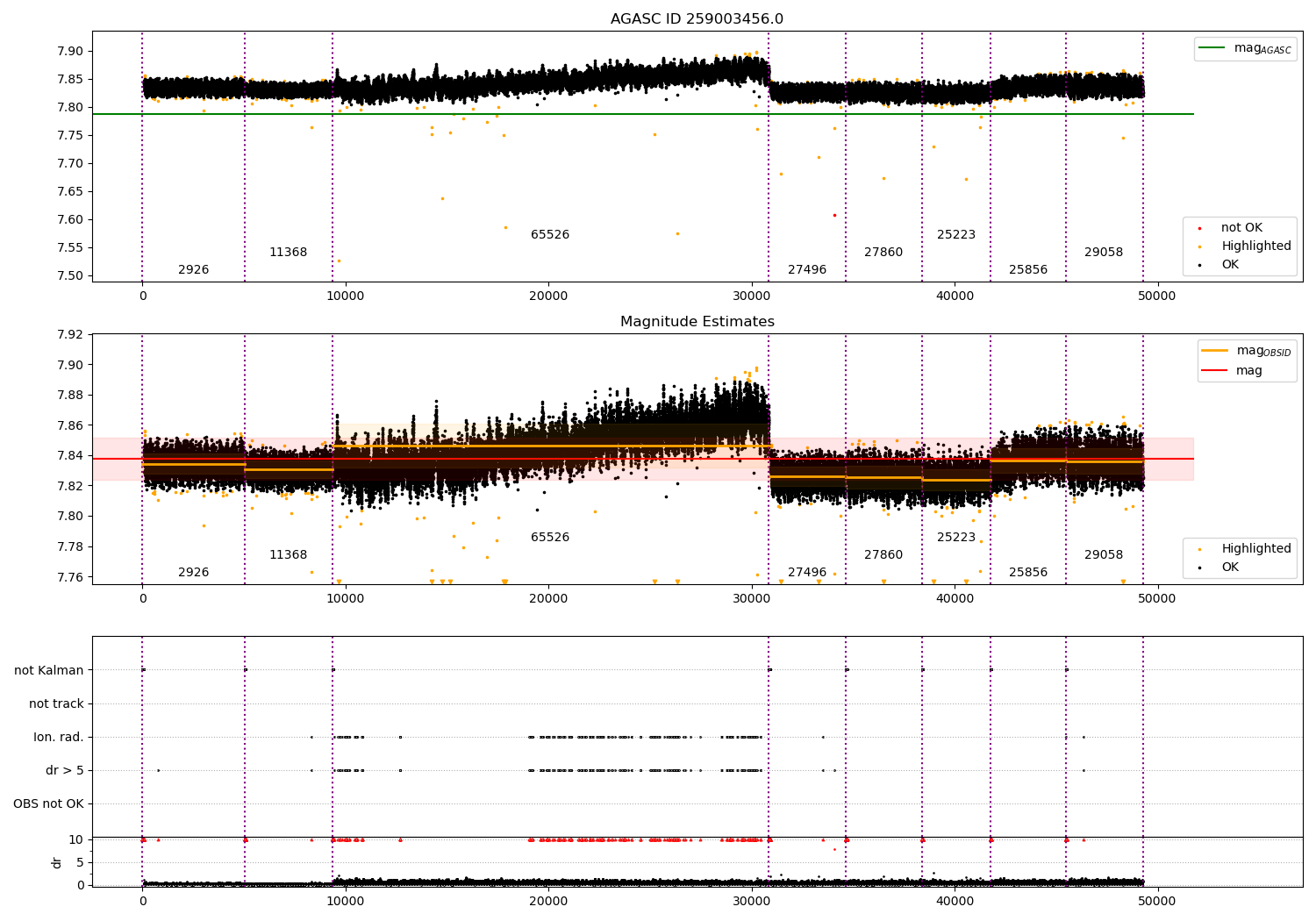Click obsid label 27860 in the top plot
The width and height of the screenshot is (1316, 921).
883,253
